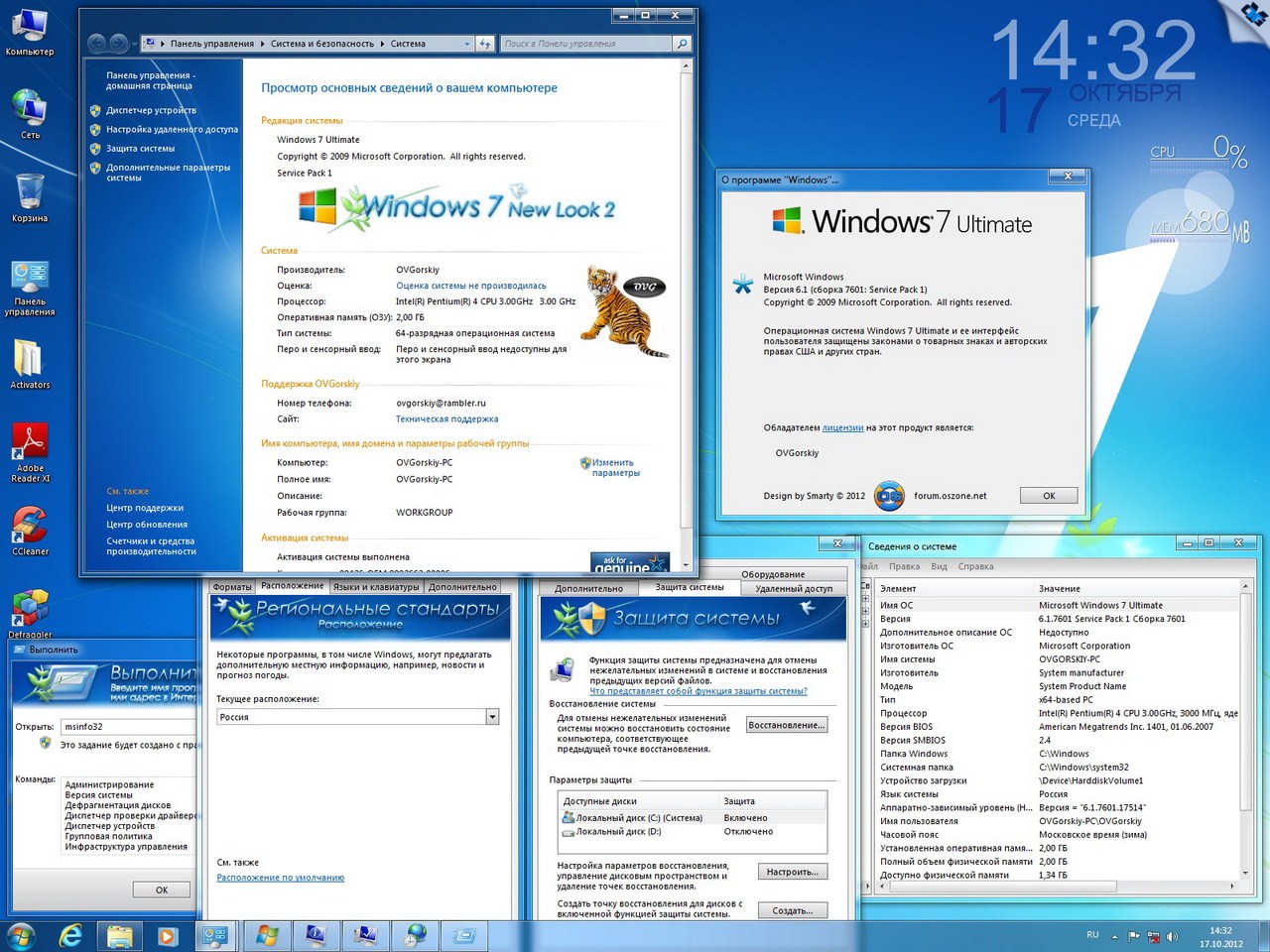Open the Сеть desktop icon

pyautogui.click(x=30, y=112)
